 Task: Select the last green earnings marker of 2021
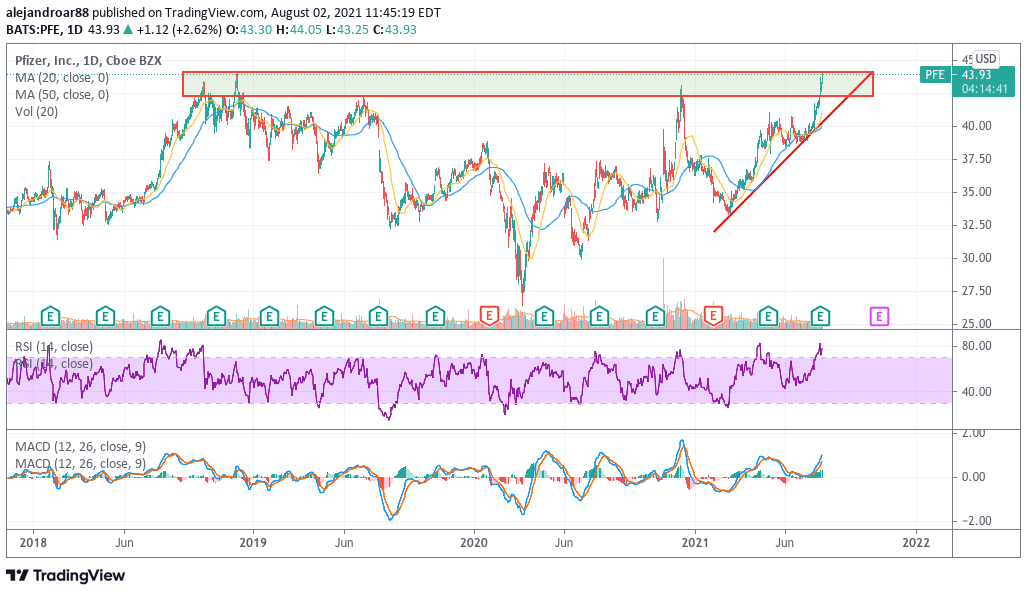coord(821,317)
